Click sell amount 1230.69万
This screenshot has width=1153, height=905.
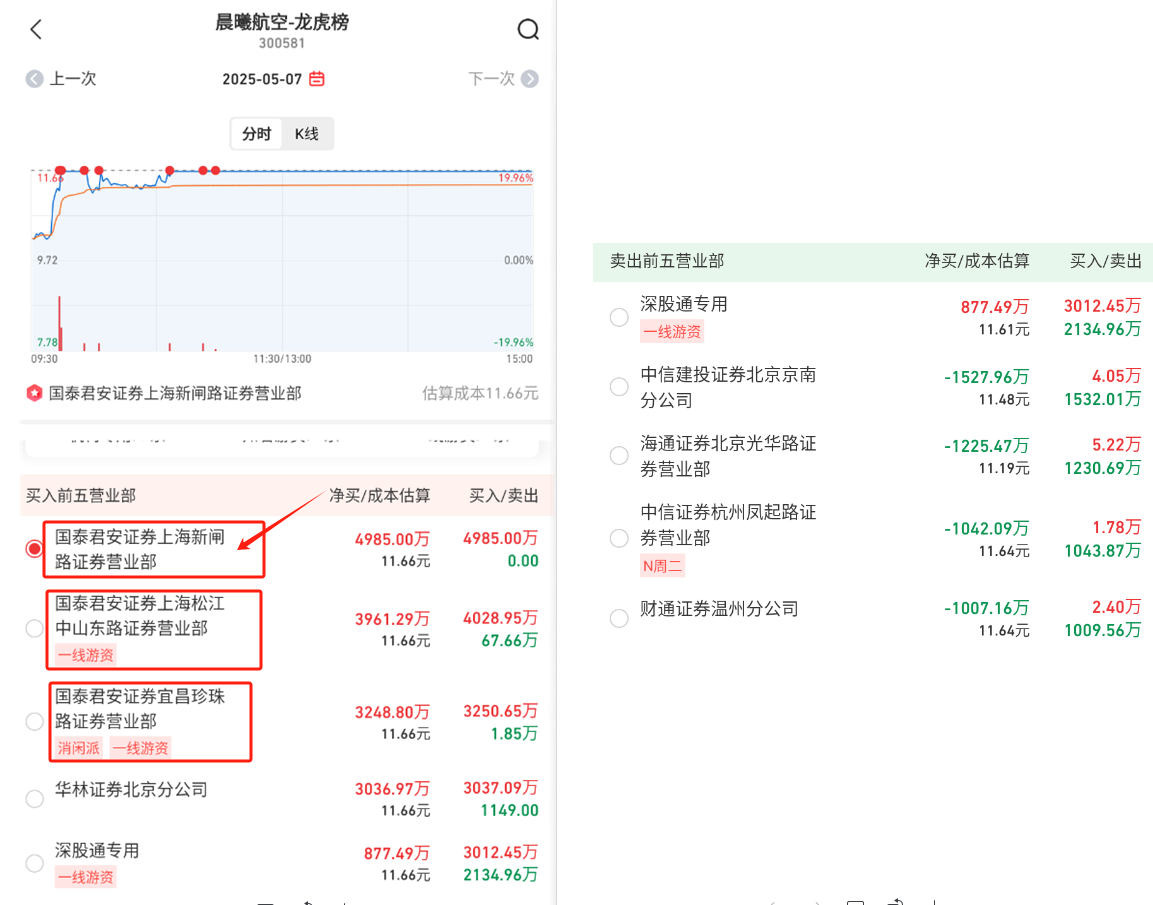click(x=1102, y=468)
